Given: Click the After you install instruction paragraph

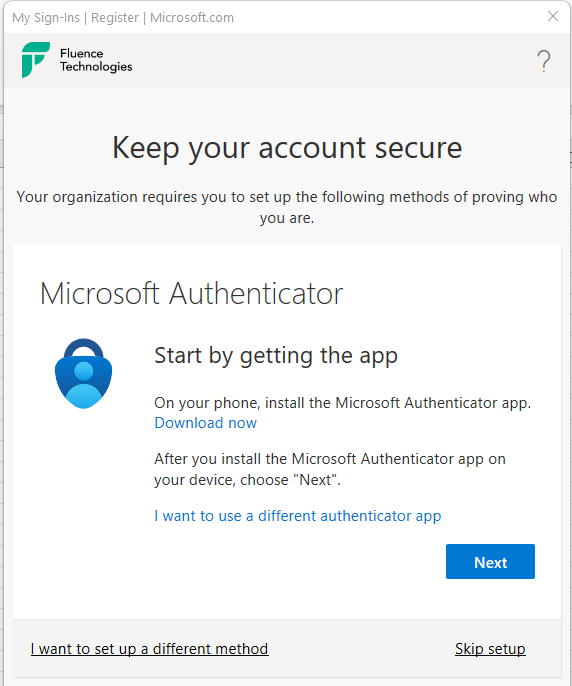Looking at the screenshot, I should (x=330, y=469).
